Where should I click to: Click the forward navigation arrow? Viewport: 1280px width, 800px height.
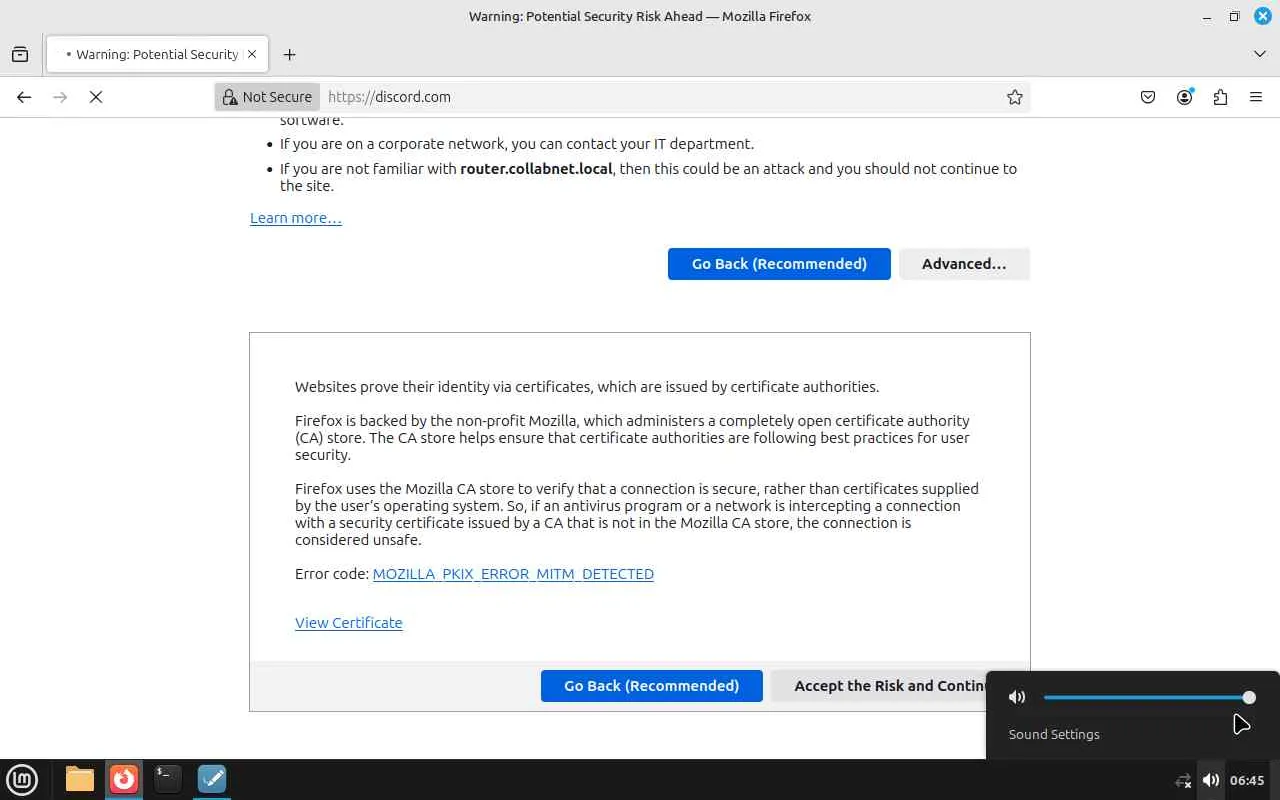click(x=60, y=97)
